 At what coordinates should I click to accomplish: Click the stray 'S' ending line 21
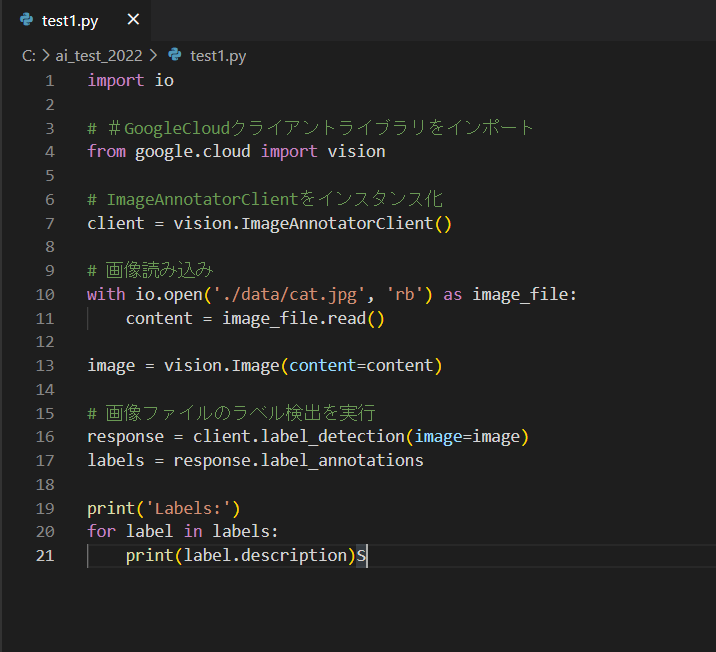pyautogui.click(x=361, y=556)
